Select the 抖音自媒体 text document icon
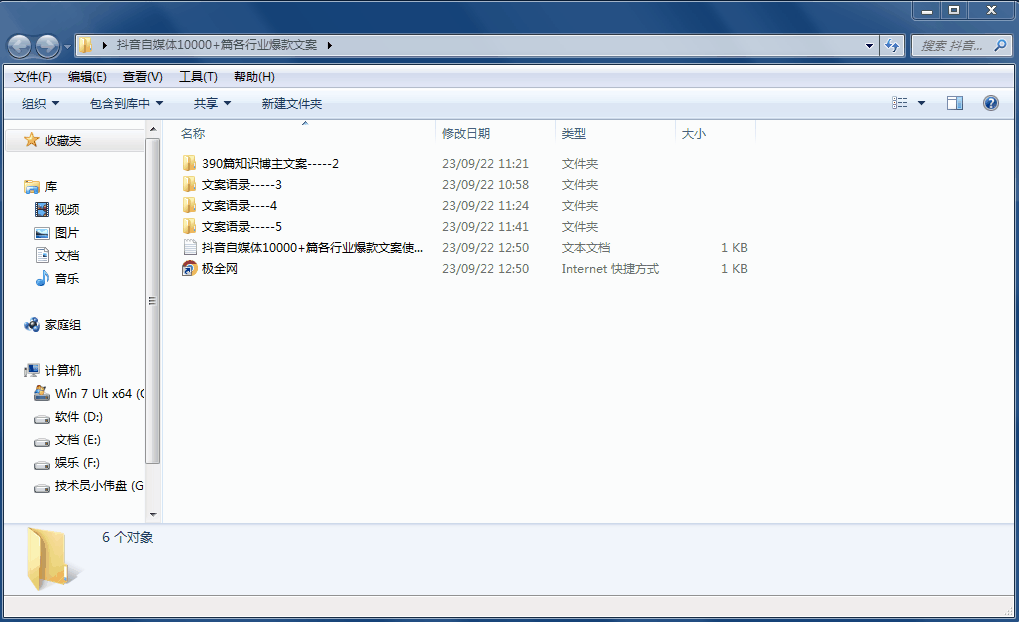1019x622 pixels. pyautogui.click(x=190, y=248)
